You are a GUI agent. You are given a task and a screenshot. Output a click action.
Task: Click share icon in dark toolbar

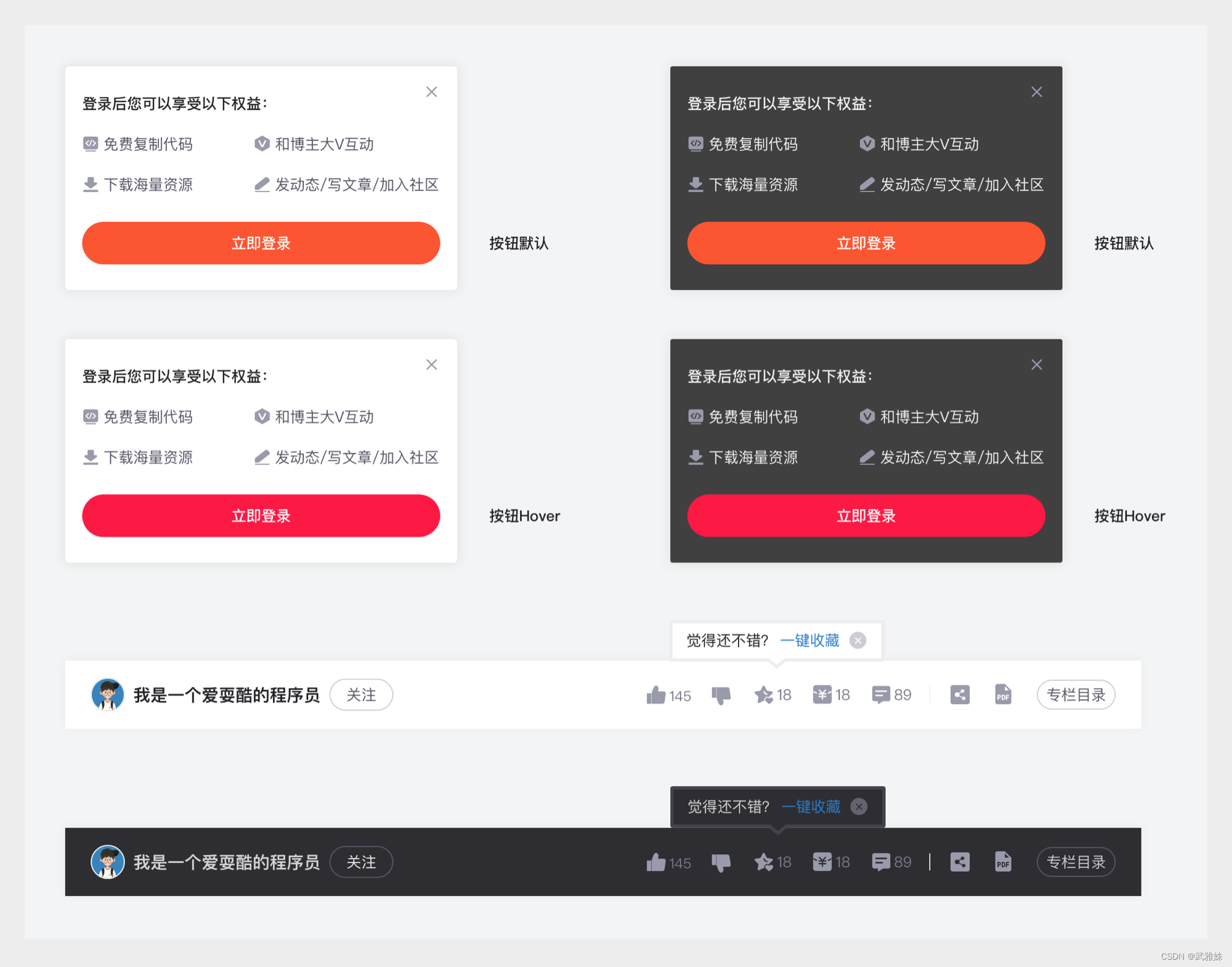[960, 862]
